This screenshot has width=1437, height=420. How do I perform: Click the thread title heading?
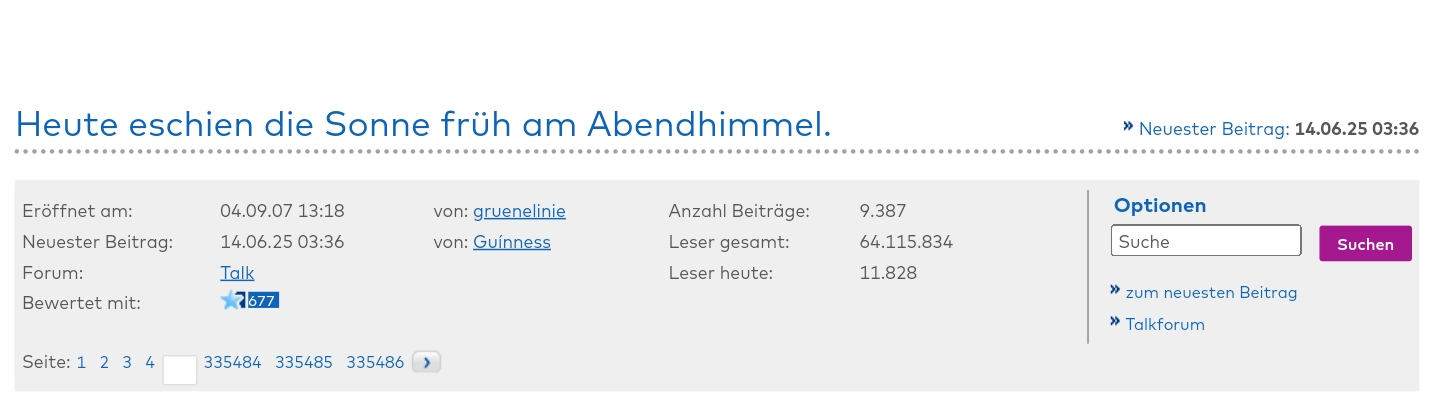pyautogui.click(x=424, y=124)
